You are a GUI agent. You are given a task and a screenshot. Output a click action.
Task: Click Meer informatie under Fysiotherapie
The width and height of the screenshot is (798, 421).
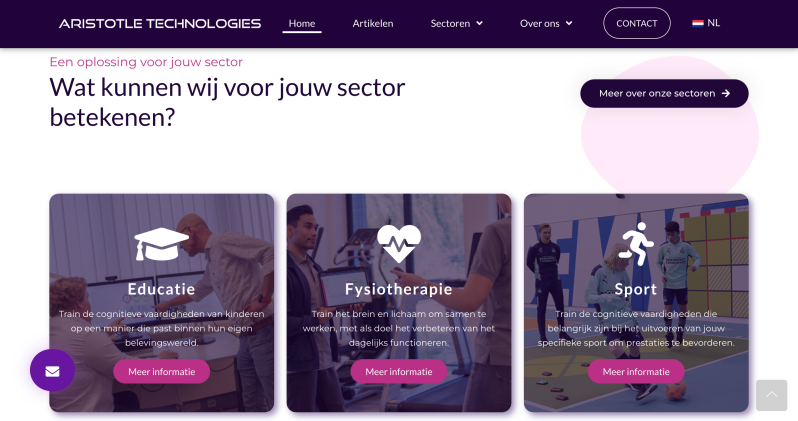click(x=399, y=372)
